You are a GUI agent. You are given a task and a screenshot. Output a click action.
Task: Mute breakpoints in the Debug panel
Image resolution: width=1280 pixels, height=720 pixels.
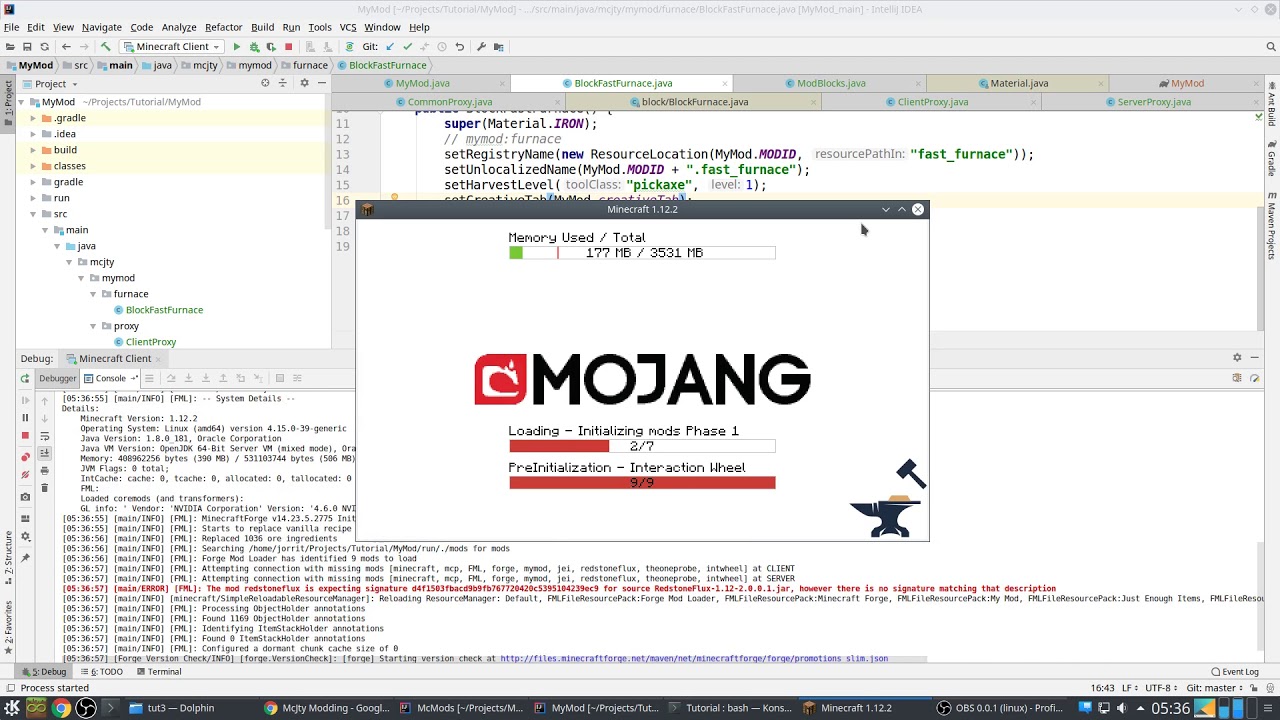point(25,476)
